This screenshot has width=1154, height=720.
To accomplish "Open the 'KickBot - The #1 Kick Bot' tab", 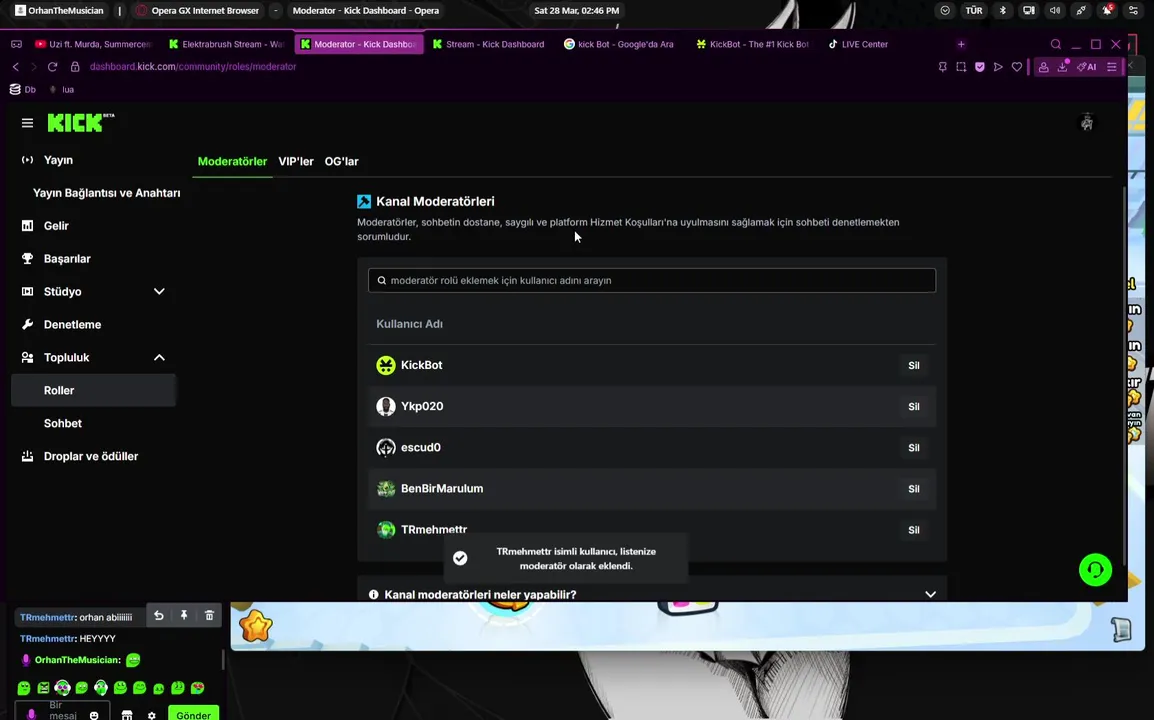I will pyautogui.click(x=752, y=44).
